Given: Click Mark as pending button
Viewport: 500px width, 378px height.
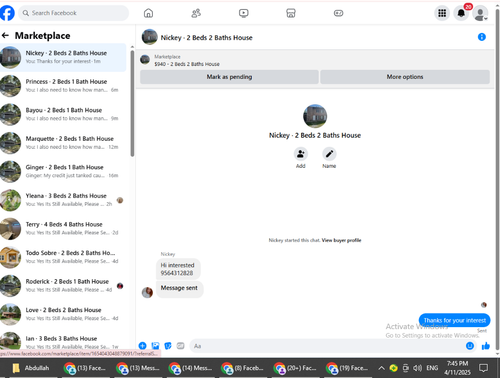Looking at the screenshot, I should click(229, 77).
